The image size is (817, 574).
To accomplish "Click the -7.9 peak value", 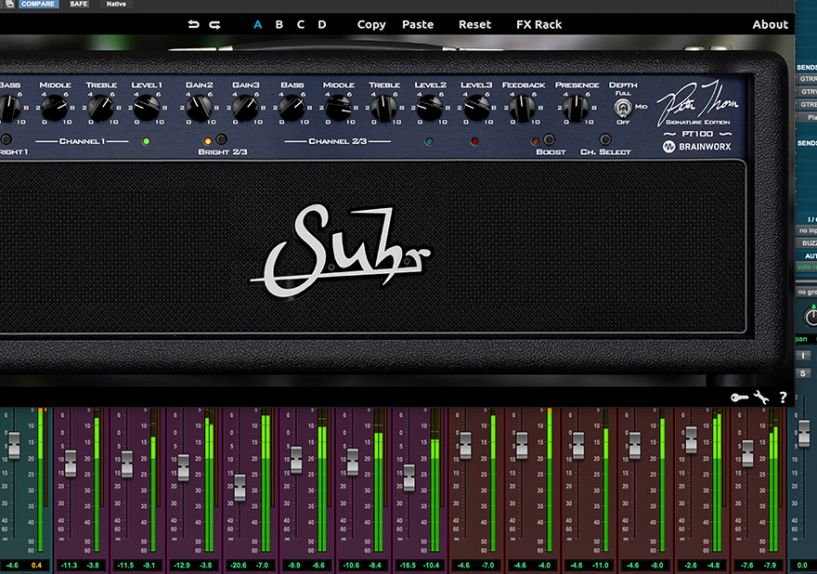I will 770,565.
